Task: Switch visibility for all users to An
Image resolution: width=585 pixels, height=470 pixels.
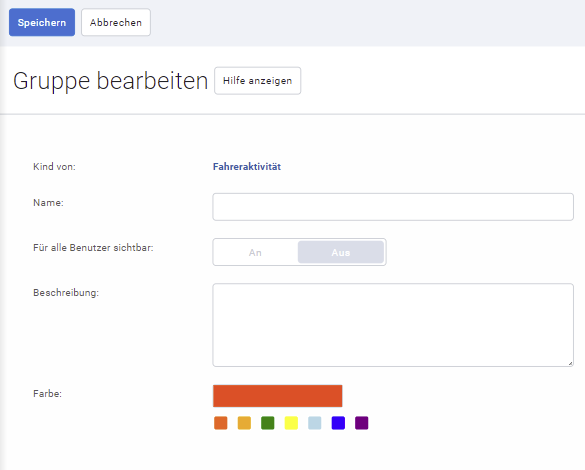Action: pyautogui.click(x=255, y=253)
